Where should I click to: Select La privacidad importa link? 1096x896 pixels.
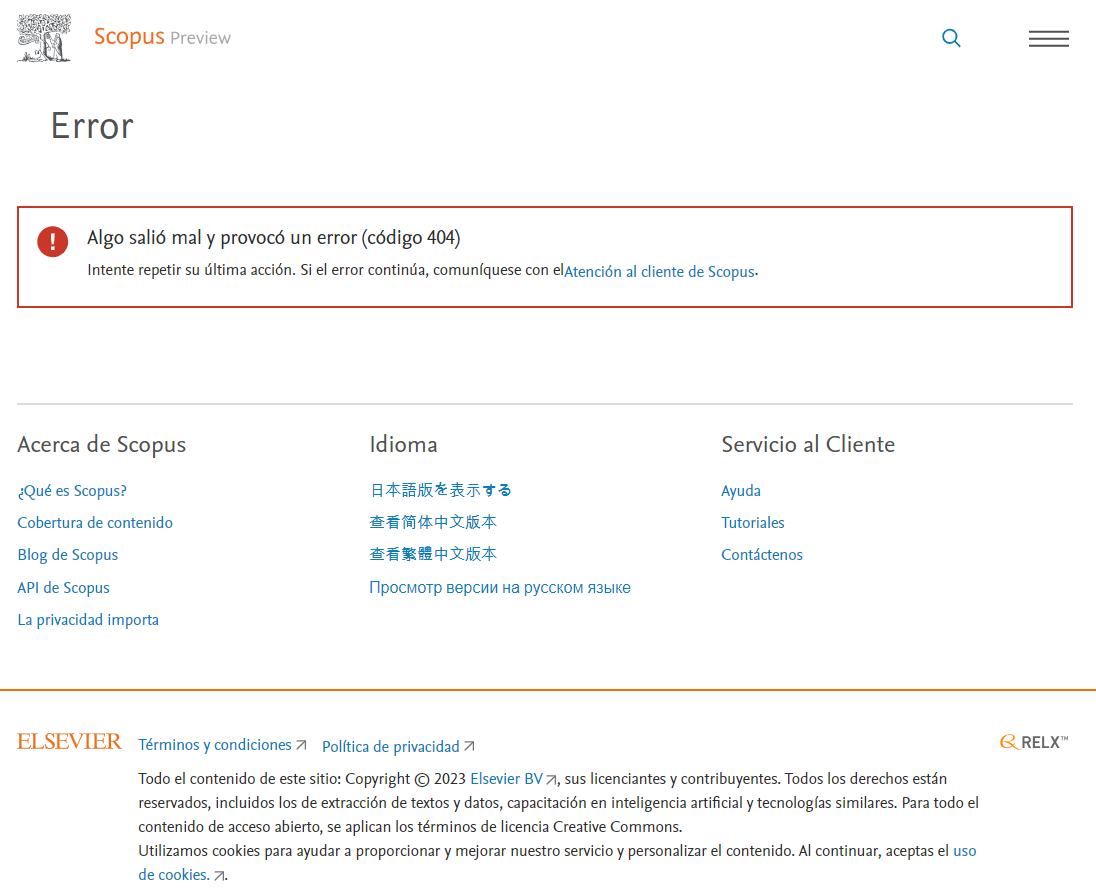88,620
